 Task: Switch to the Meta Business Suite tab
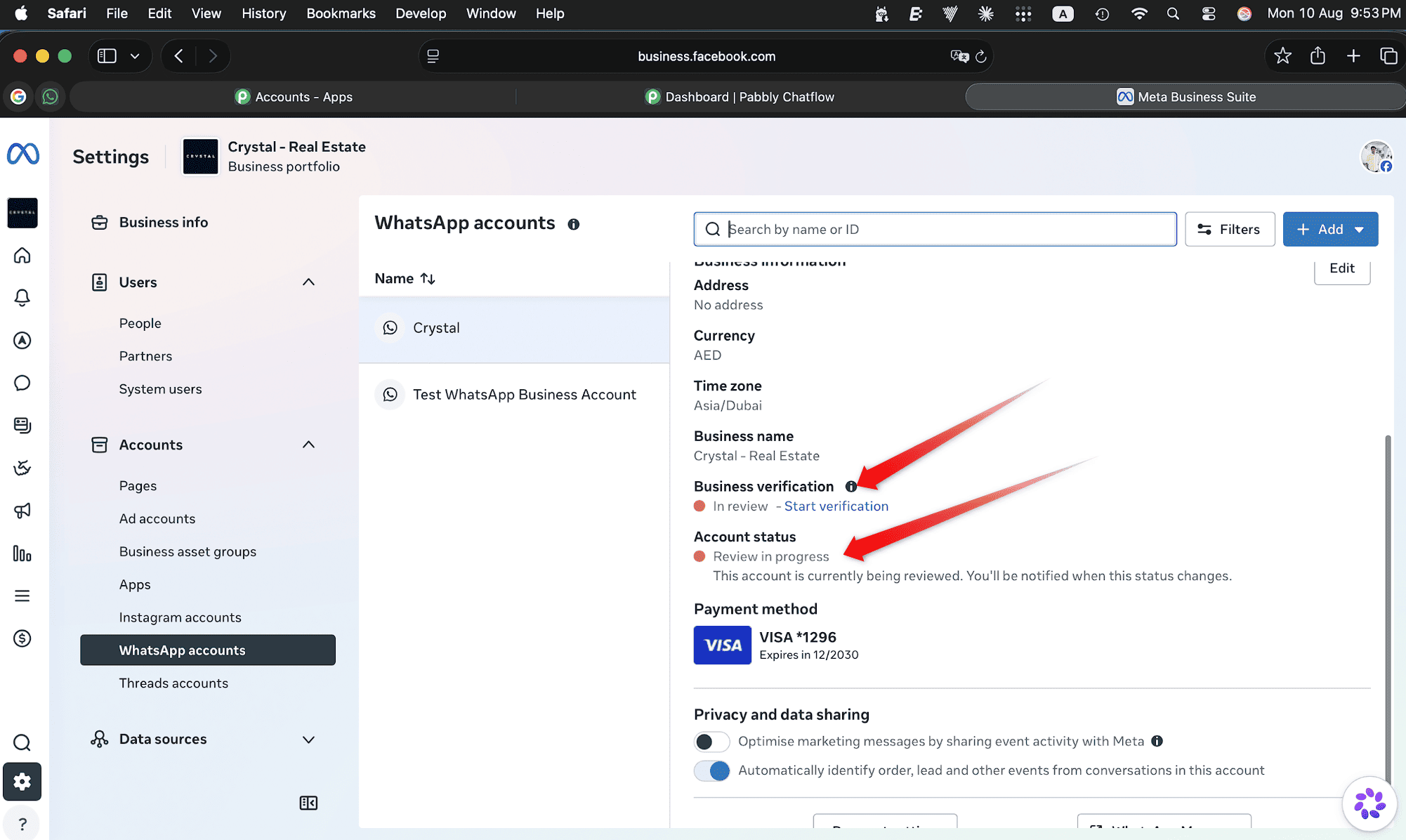pyautogui.click(x=1186, y=97)
